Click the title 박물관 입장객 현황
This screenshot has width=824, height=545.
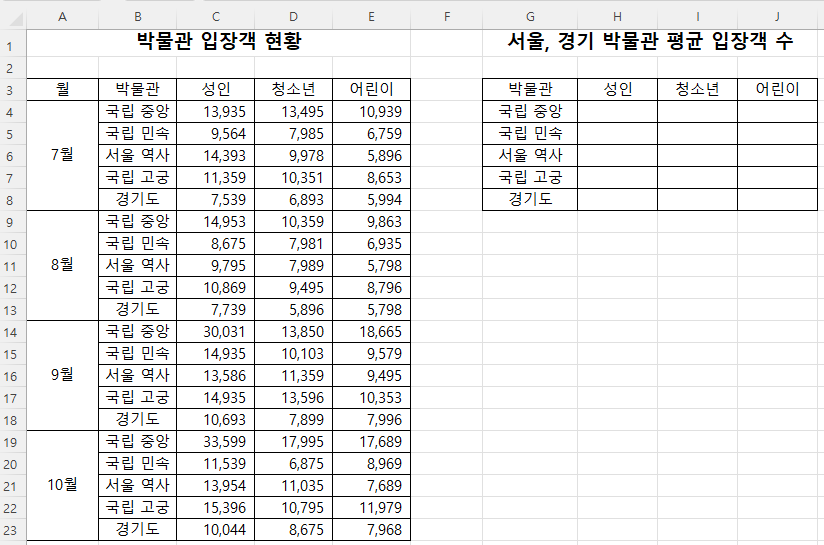(219, 42)
